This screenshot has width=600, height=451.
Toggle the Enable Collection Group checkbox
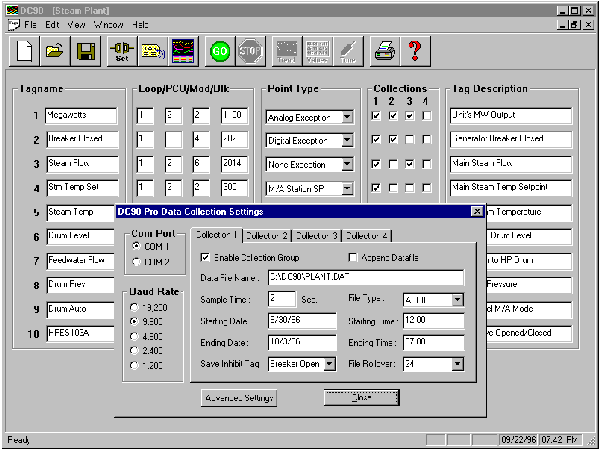point(206,258)
